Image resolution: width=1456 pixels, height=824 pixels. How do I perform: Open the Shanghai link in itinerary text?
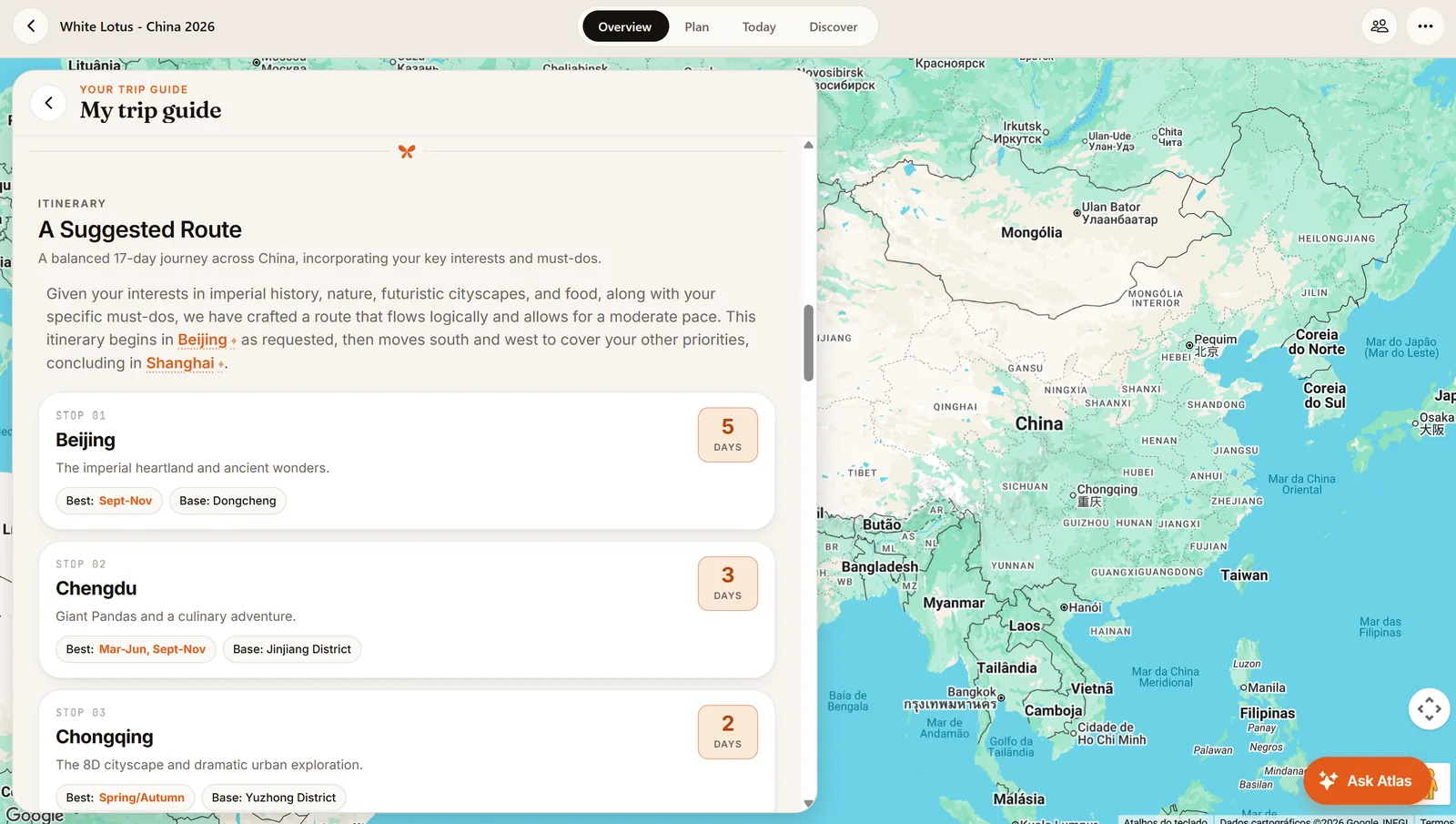(180, 363)
